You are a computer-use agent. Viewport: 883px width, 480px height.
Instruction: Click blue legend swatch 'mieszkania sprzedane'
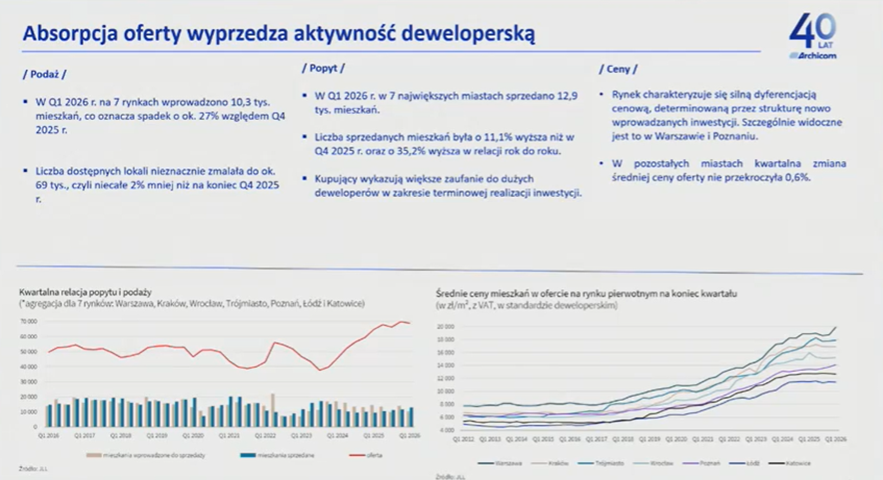[x=248, y=455]
